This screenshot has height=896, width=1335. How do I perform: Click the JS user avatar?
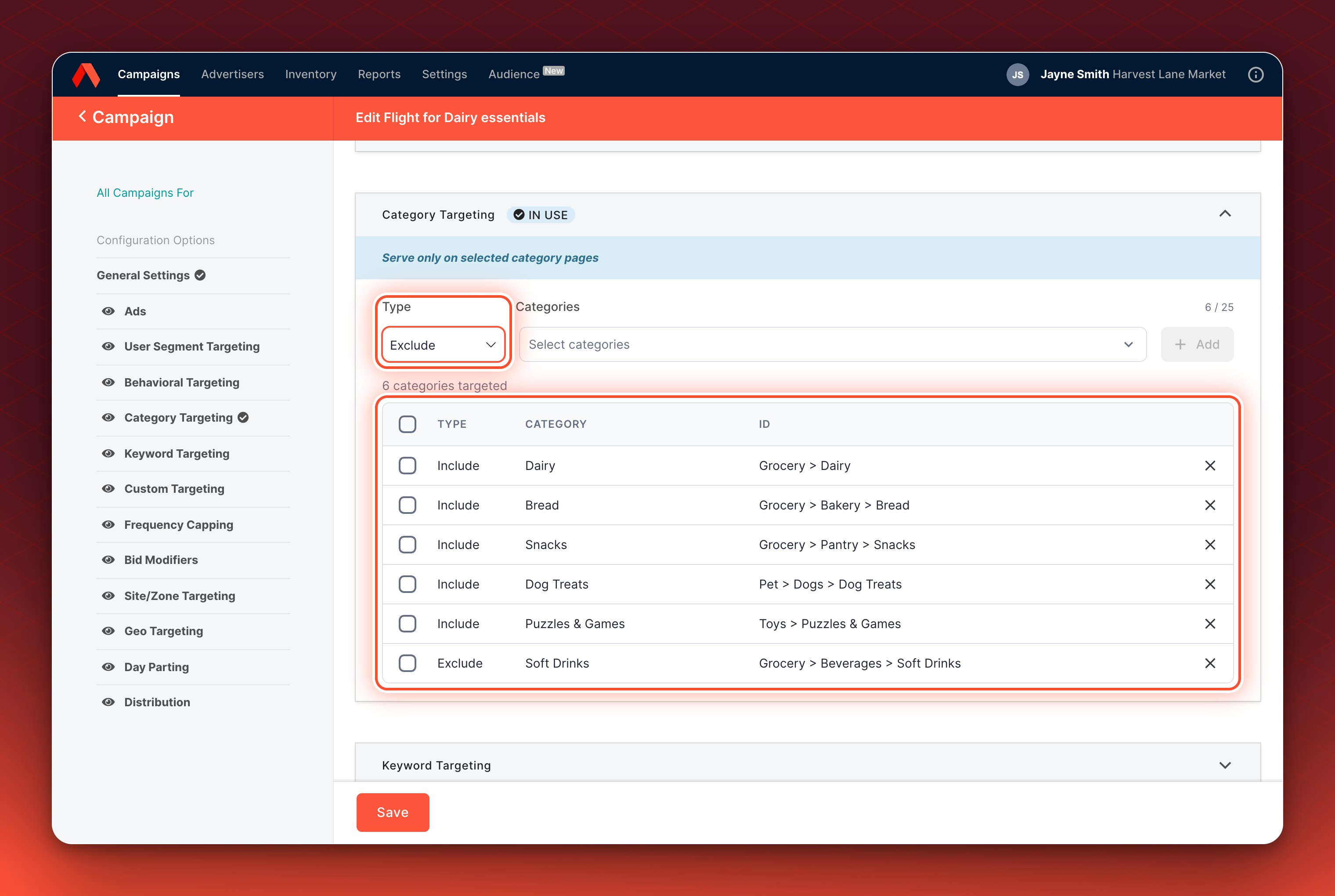click(x=1017, y=75)
